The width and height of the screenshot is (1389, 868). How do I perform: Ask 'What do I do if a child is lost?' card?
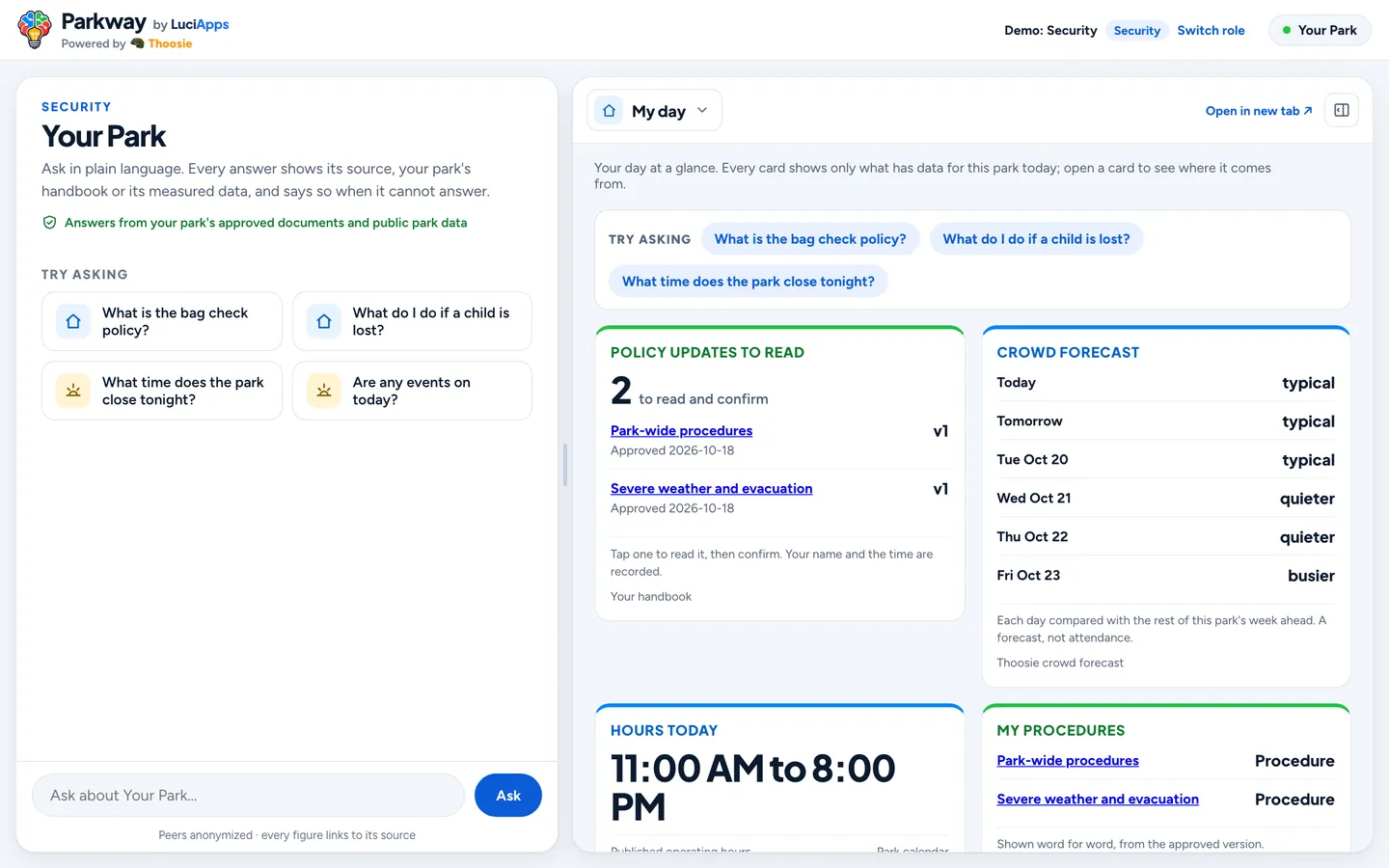tap(412, 321)
